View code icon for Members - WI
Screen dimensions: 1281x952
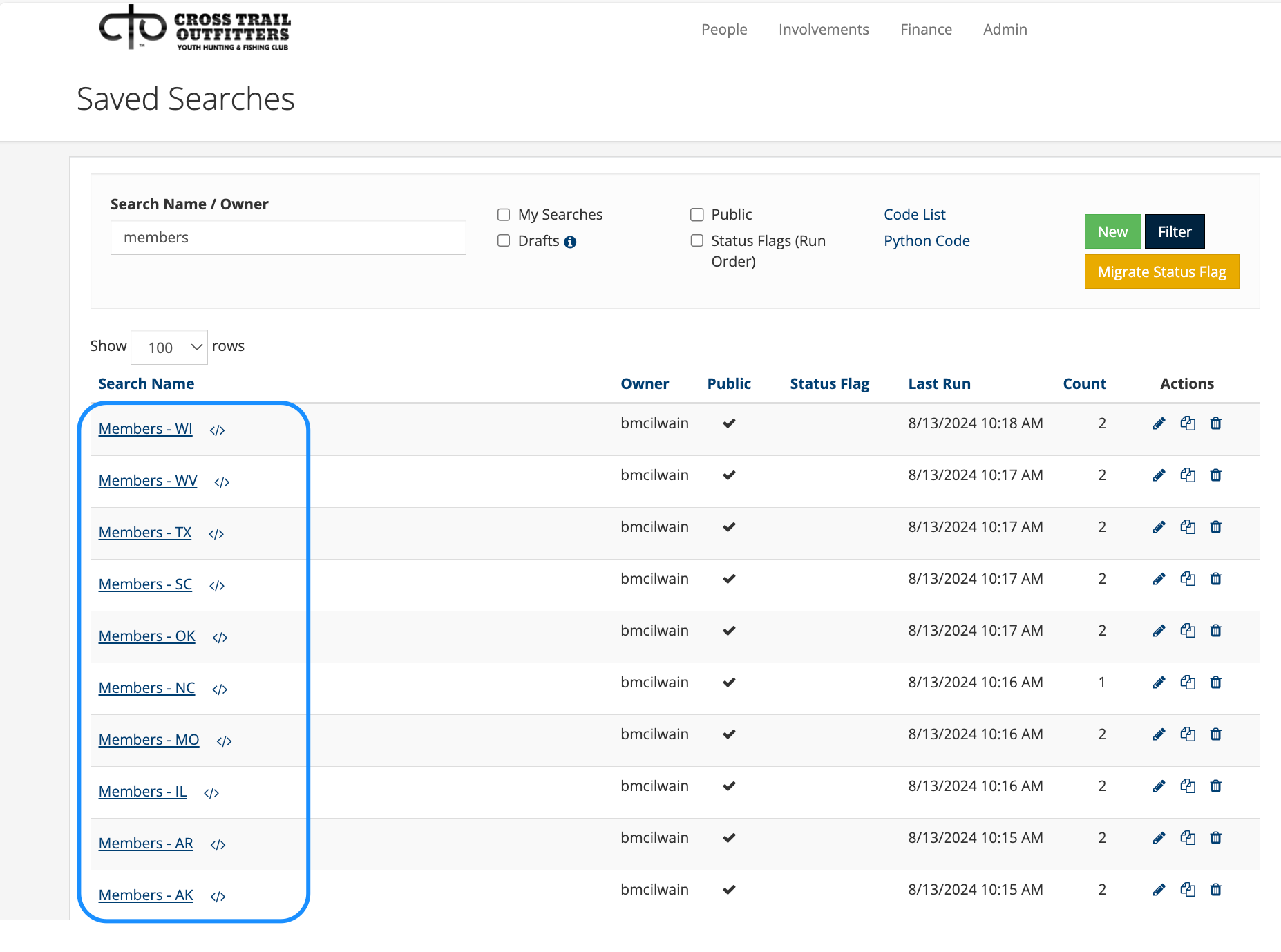(217, 430)
